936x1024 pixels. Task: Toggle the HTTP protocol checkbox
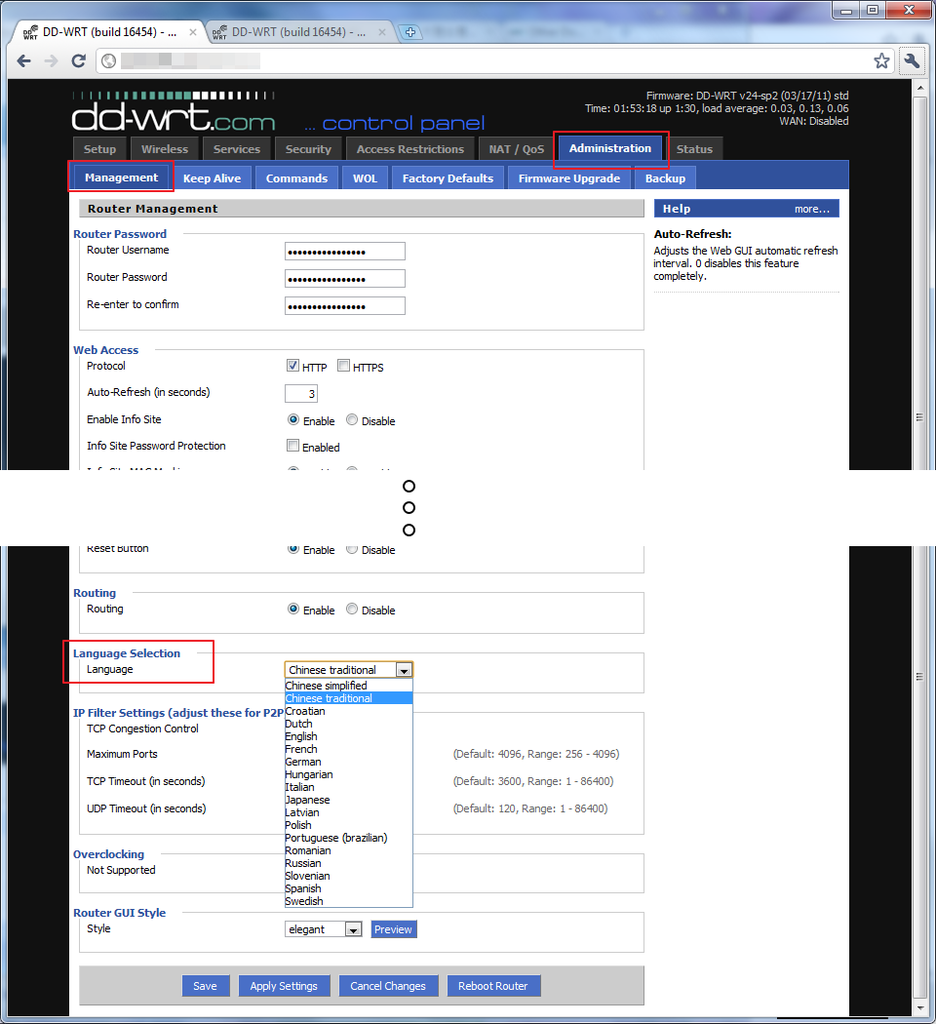[293, 366]
